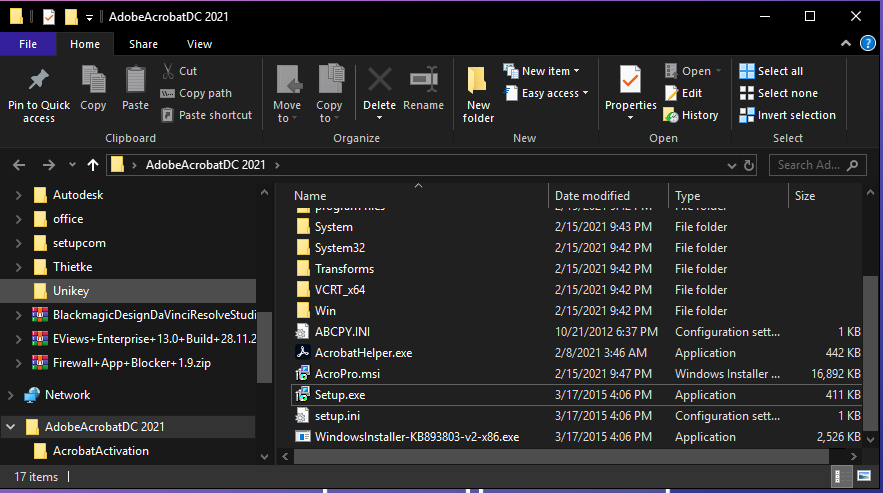The image size is (883, 493).
Task: Click the Cut scissors icon
Action: pyautogui.click(x=168, y=71)
